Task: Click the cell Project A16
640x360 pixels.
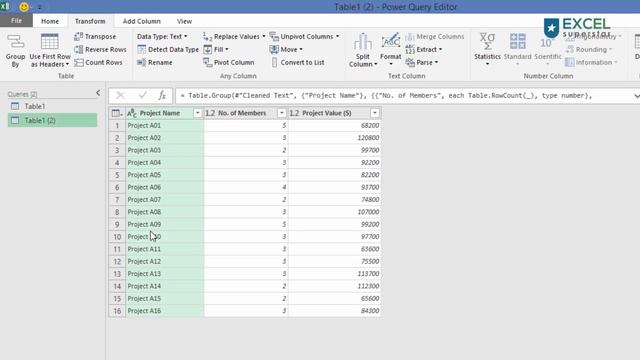Action: 165,311
